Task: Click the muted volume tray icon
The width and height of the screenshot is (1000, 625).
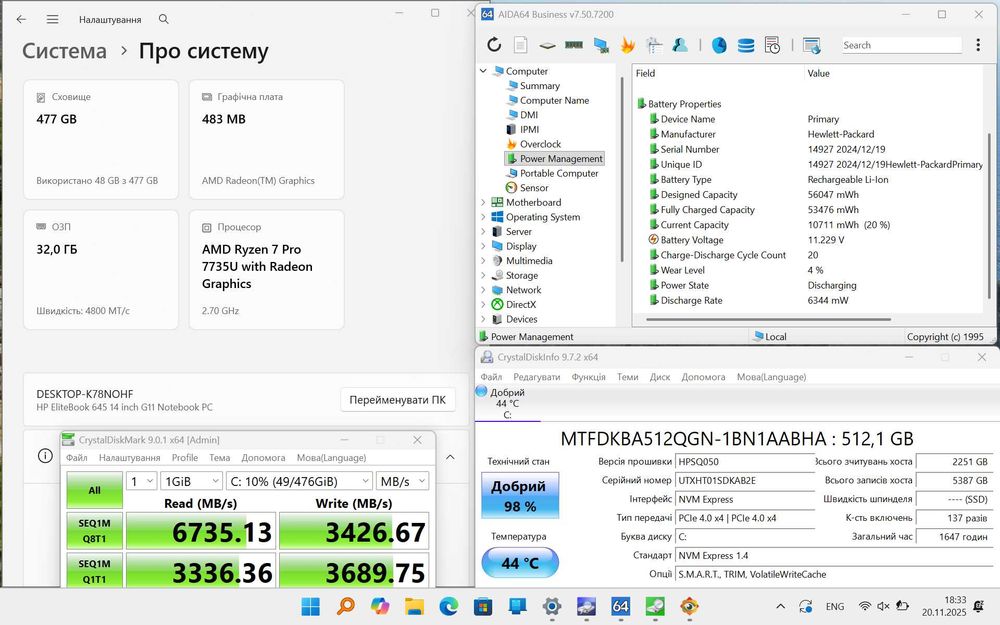Action: coord(883,607)
